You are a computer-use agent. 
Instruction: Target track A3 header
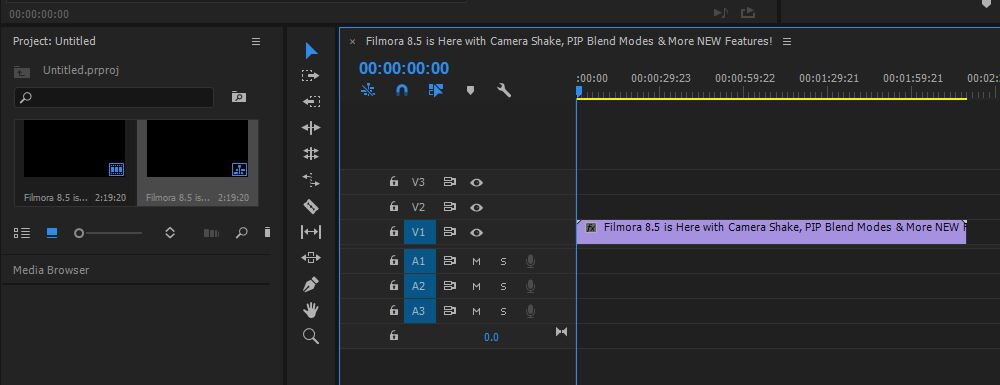(x=420, y=311)
